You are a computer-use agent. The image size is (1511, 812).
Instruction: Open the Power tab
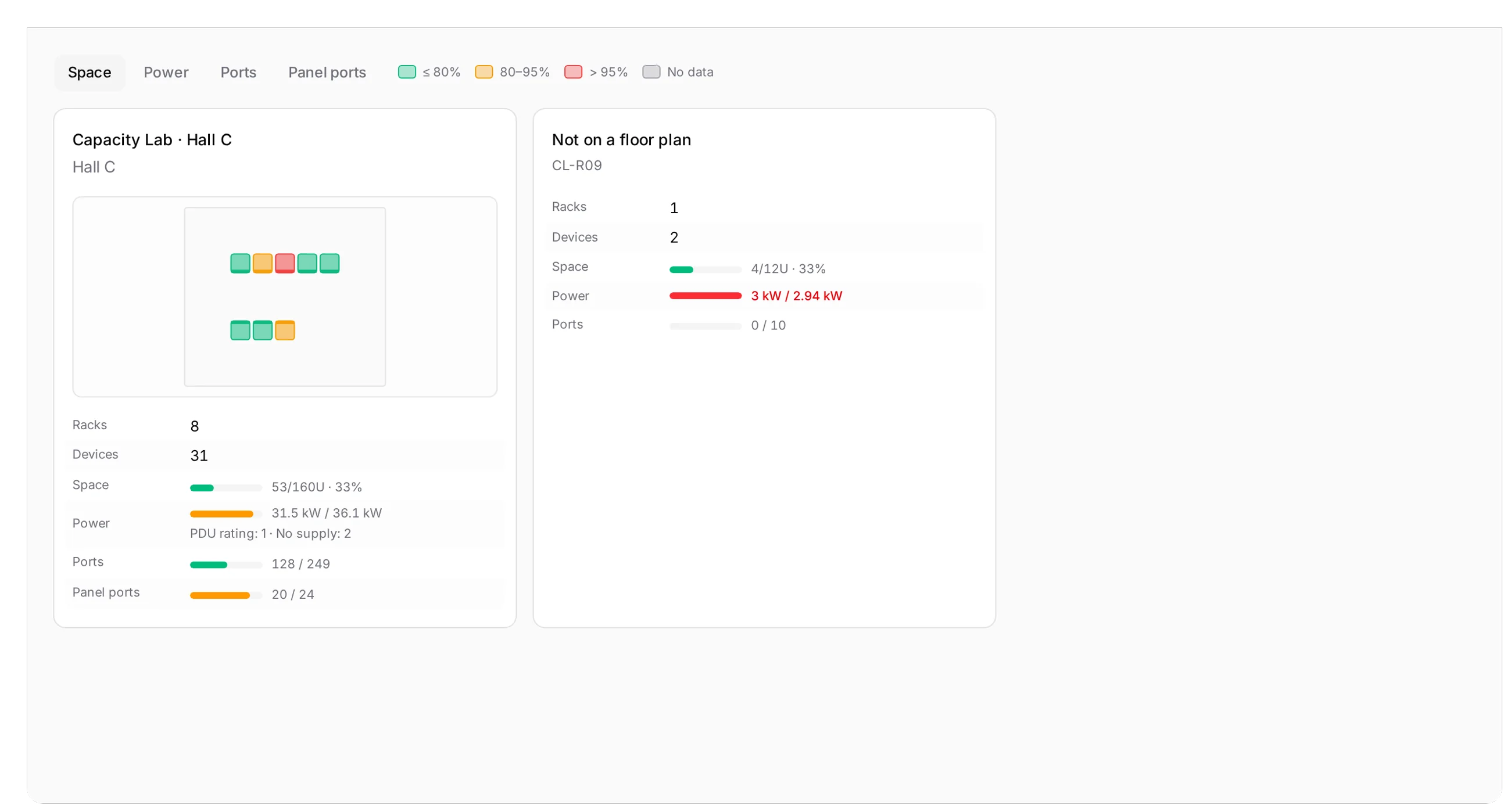click(166, 72)
